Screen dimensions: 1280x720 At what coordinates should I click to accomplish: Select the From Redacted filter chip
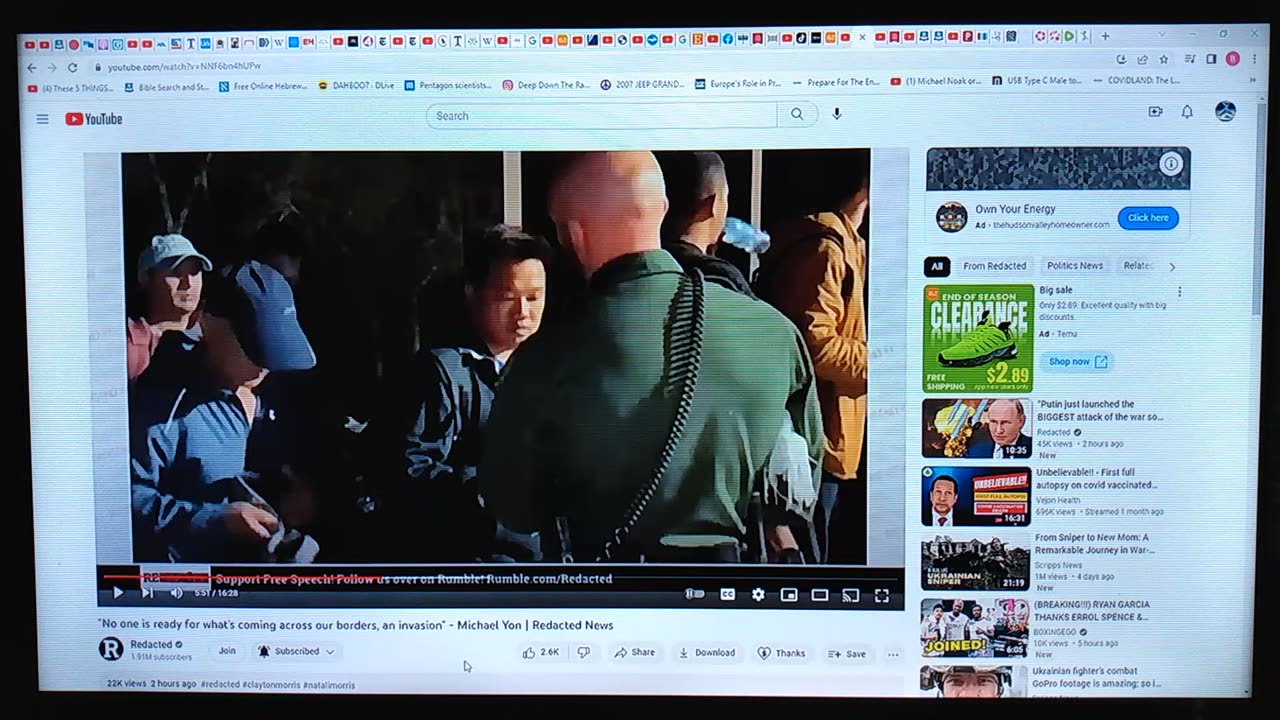point(994,266)
